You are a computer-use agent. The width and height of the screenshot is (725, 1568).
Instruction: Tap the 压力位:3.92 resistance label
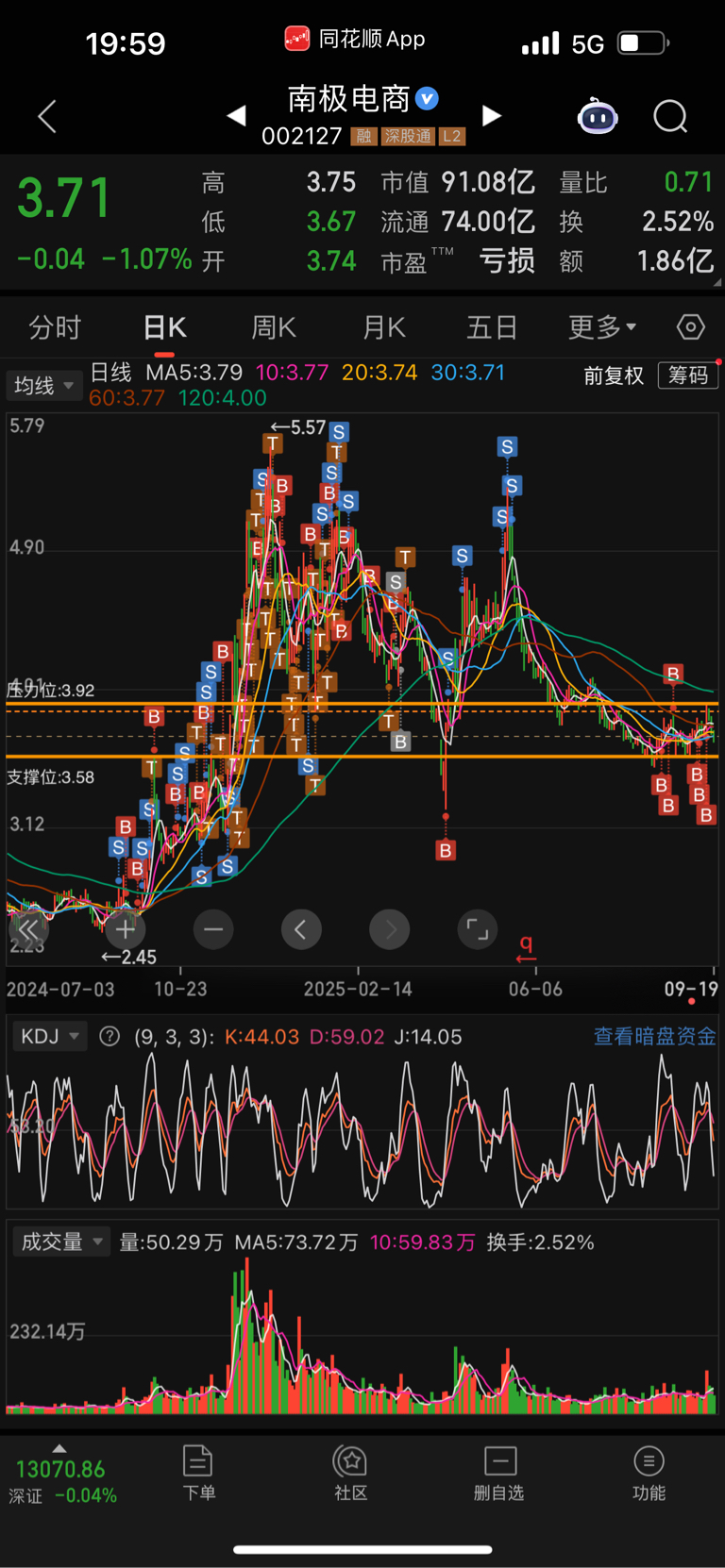pos(51,690)
